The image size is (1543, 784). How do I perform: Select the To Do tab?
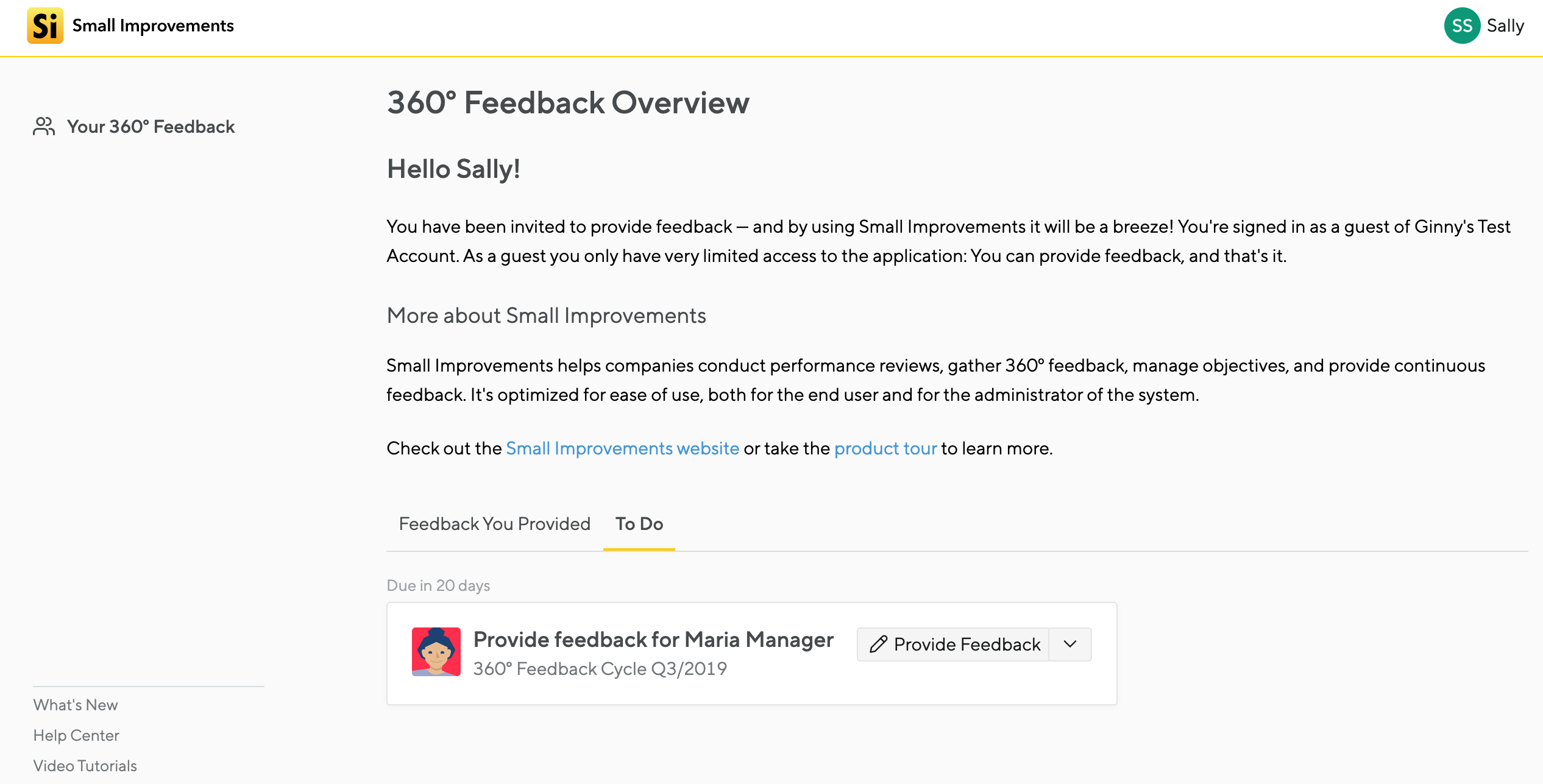click(639, 524)
